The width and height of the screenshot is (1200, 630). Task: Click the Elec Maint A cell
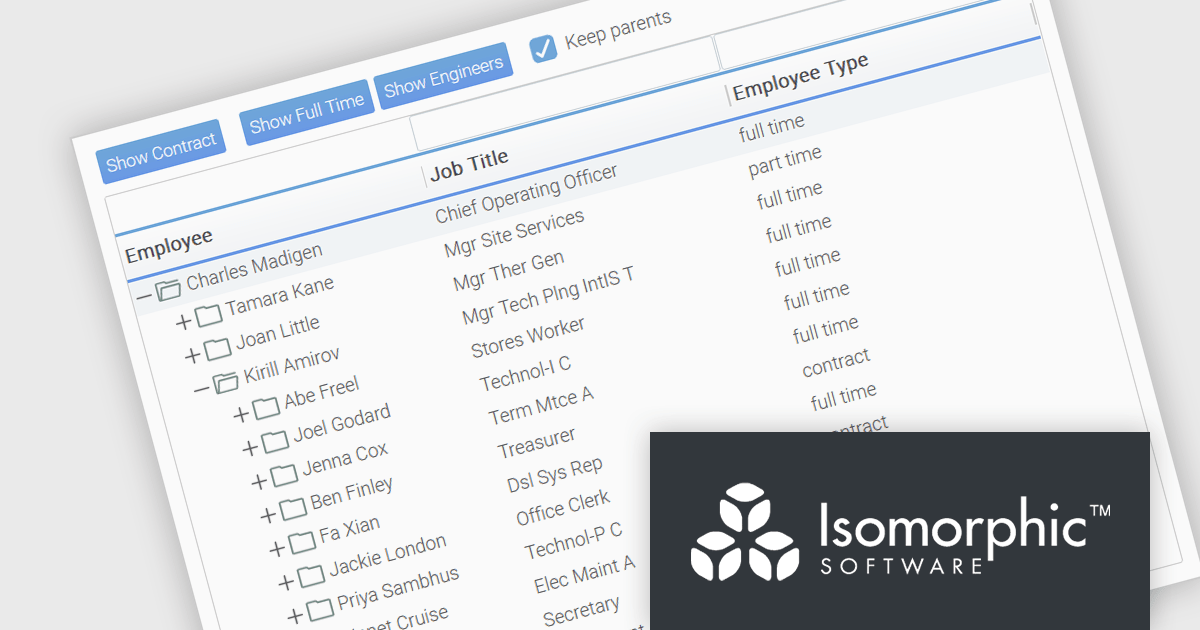click(x=585, y=573)
